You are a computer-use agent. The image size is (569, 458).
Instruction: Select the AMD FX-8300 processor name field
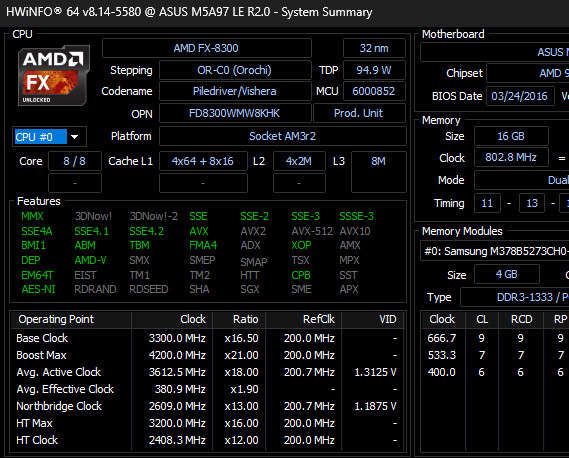point(206,48)
